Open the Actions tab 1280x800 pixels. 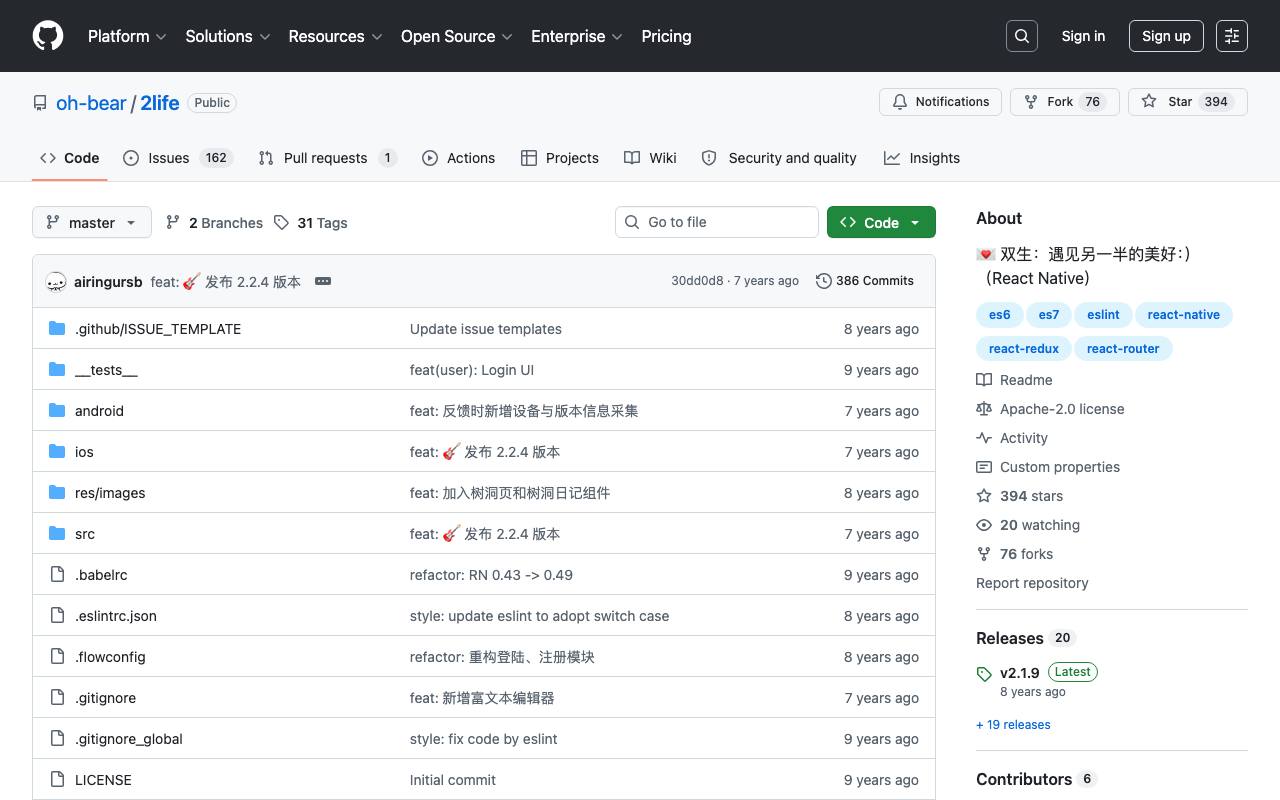(x=459, y=158)
